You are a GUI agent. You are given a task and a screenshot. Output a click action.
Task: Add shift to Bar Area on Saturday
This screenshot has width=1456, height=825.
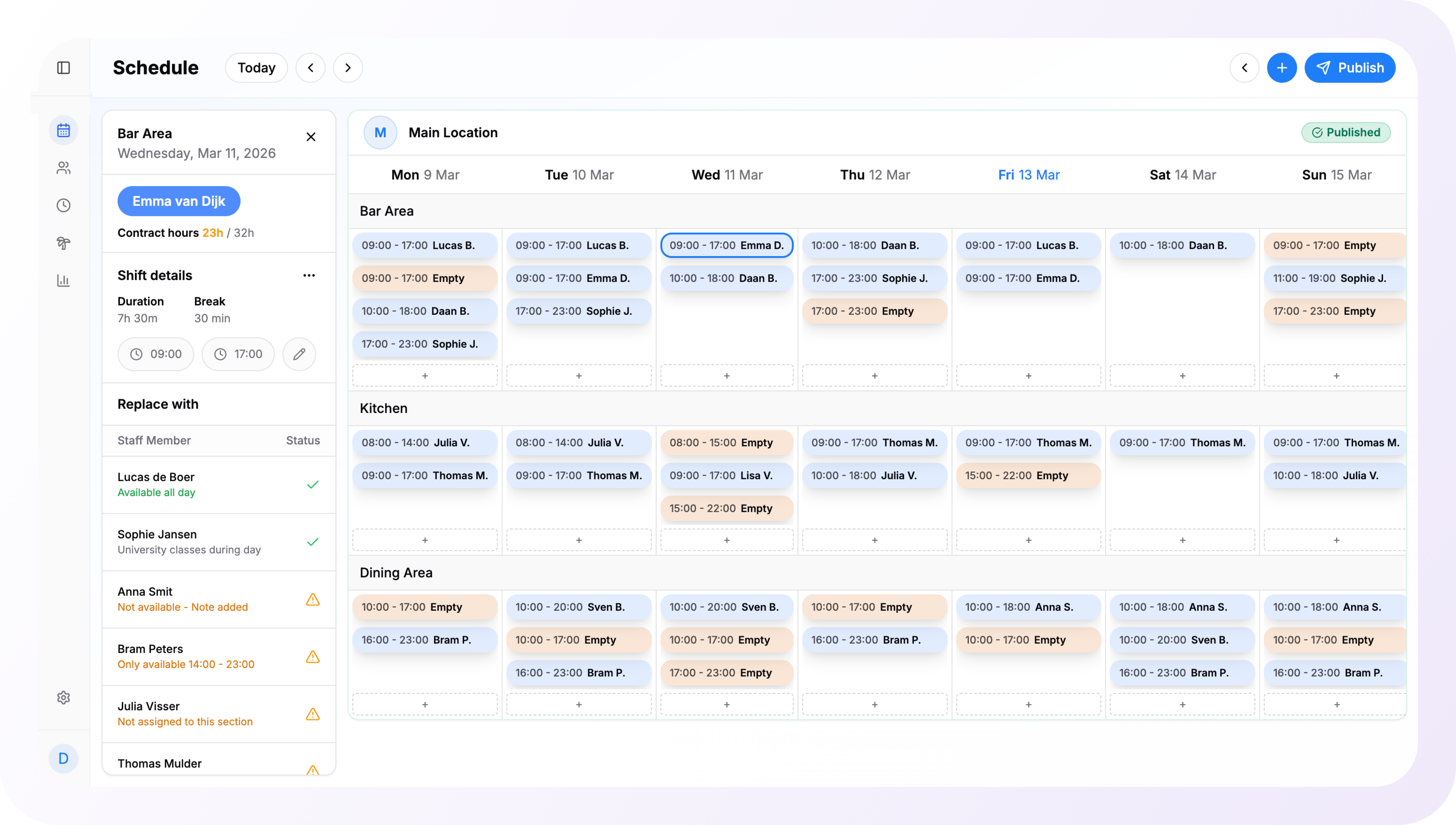[1183, 376]
